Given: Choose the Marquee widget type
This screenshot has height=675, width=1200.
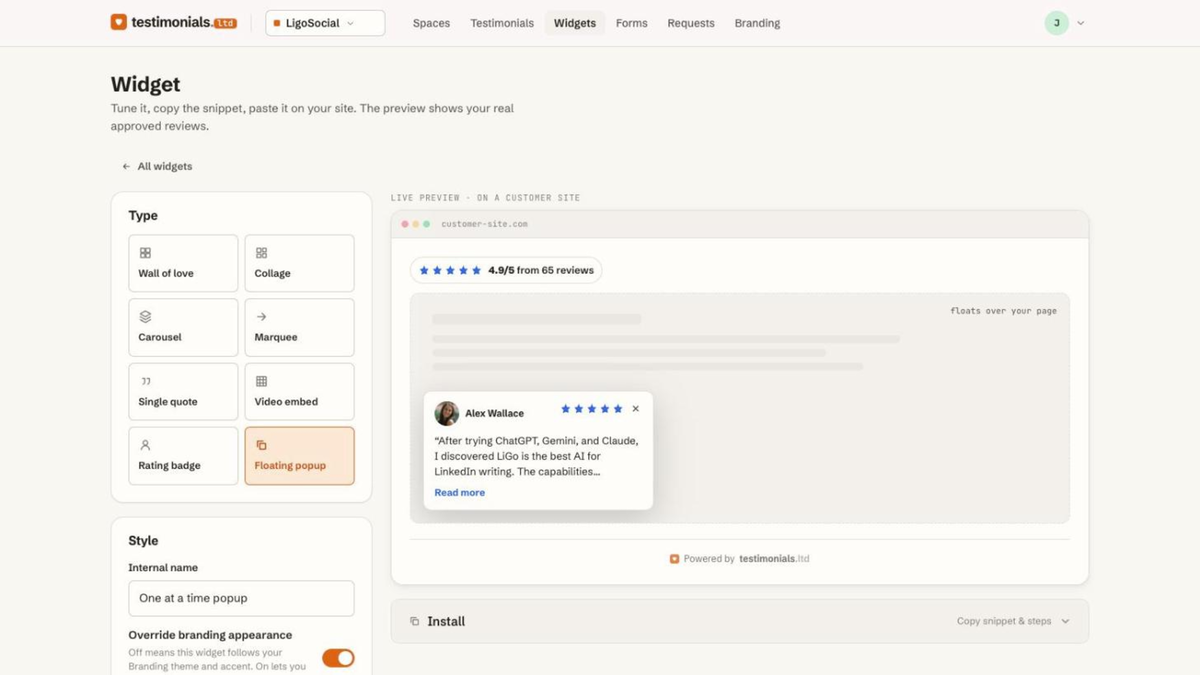Looking at the screenshot, I should point(299,327).
